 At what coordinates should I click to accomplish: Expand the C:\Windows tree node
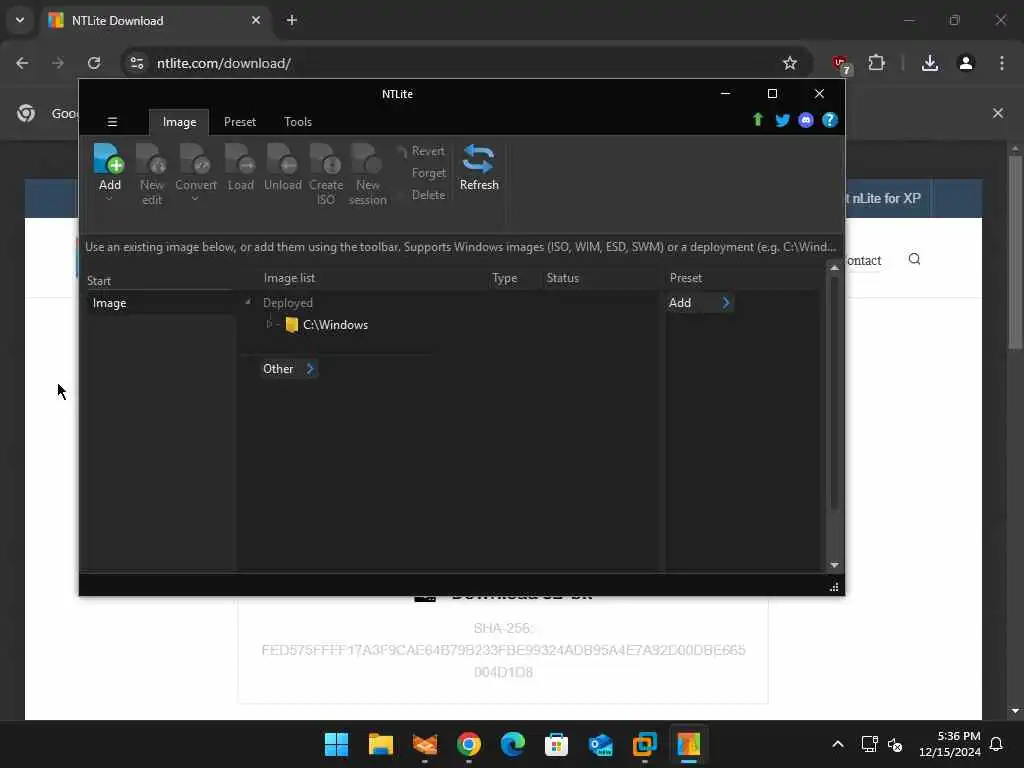tap(269, 325)
